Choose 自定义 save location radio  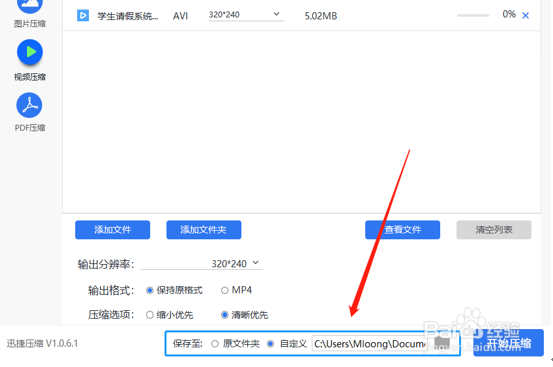point(271,344)
